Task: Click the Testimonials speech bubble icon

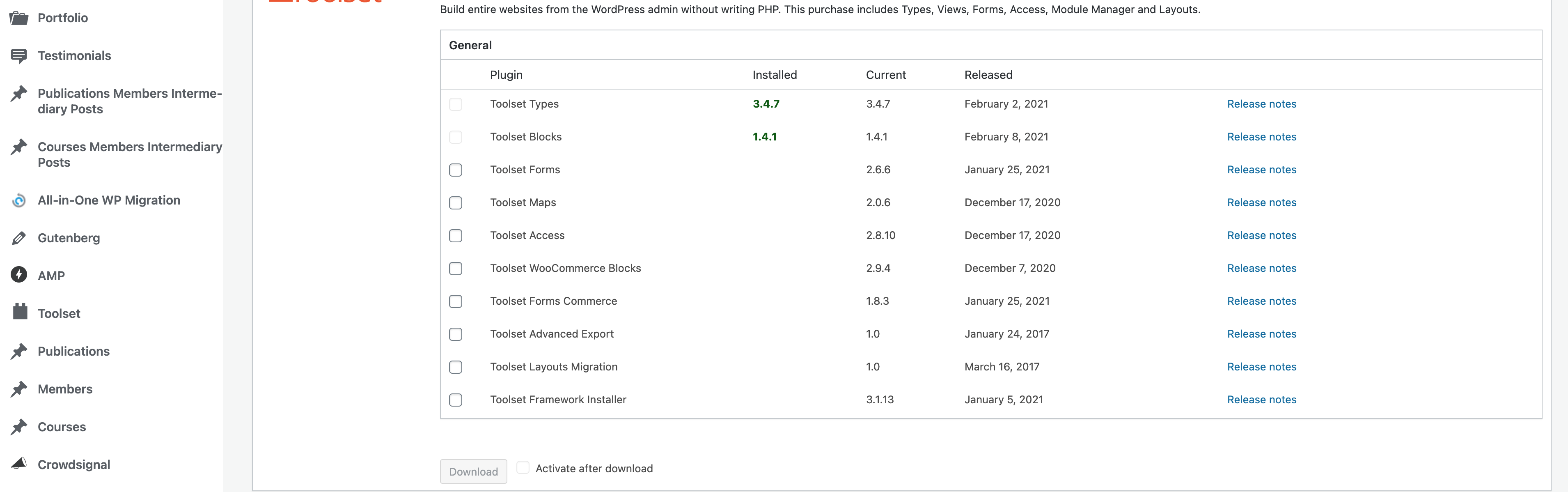Action: (19, 56)
